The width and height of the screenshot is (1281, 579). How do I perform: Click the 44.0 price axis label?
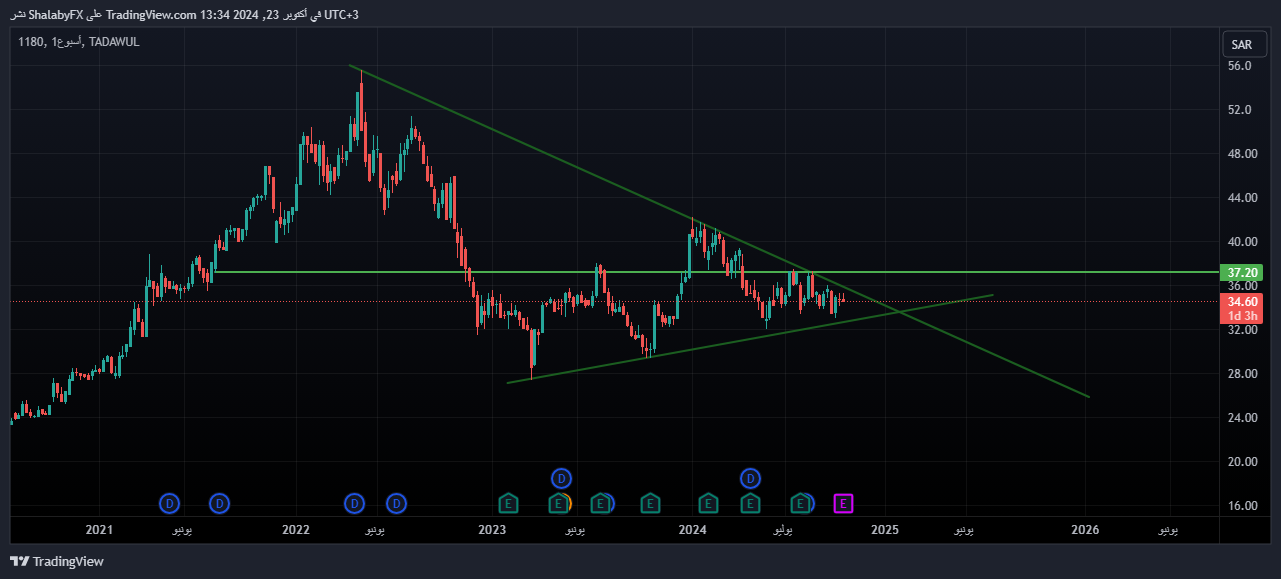[x=1240, y=198]
